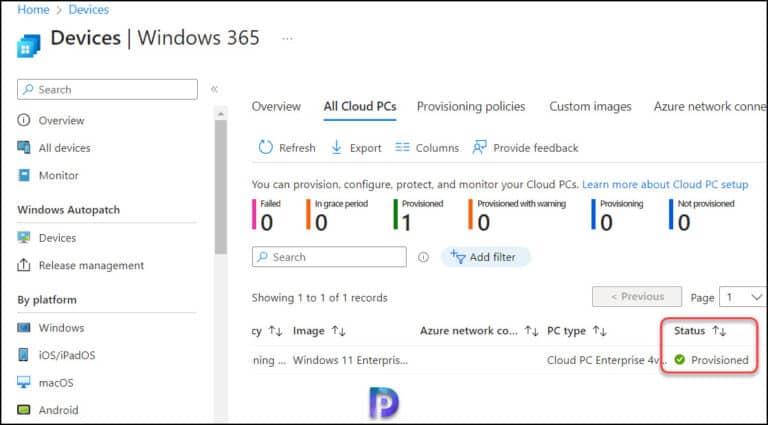Click the Windows Autopatch Devices icon
This screenshot has height=425, width=768.
[x=24, y=237]
